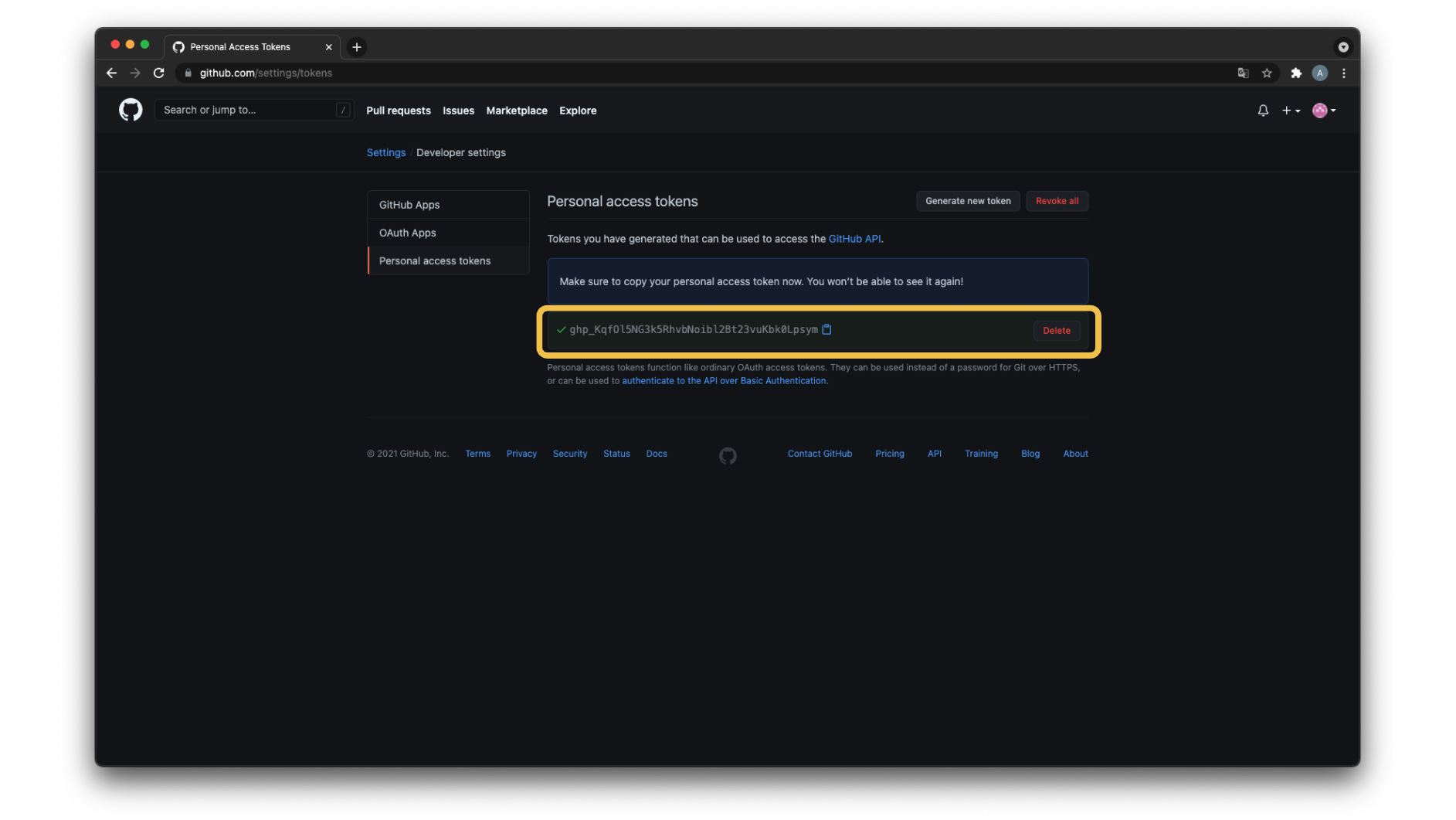
Task: Open the notifications bell
Action: coord(1263,111)
